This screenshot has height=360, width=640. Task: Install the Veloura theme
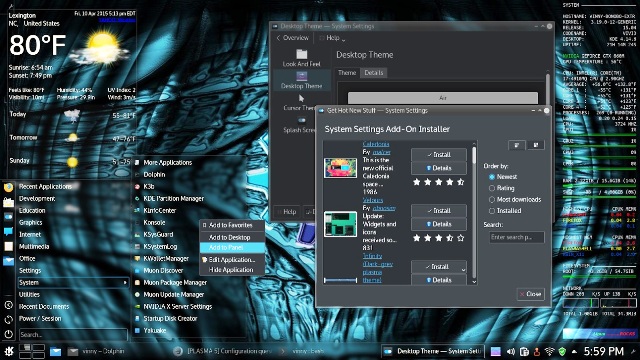[439, 211]
